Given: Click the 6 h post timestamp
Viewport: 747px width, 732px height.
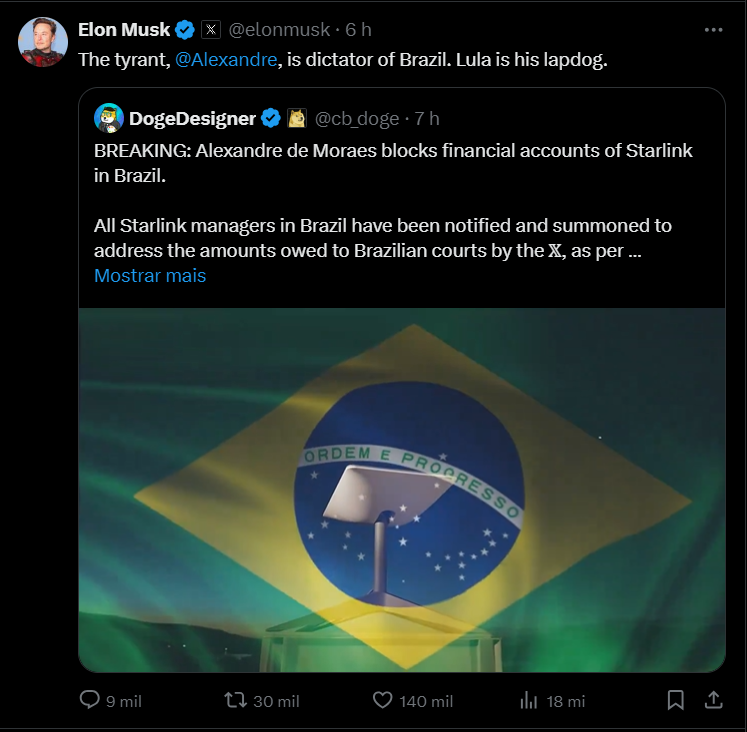Looking at the screenshot, I should coord(359,30).
